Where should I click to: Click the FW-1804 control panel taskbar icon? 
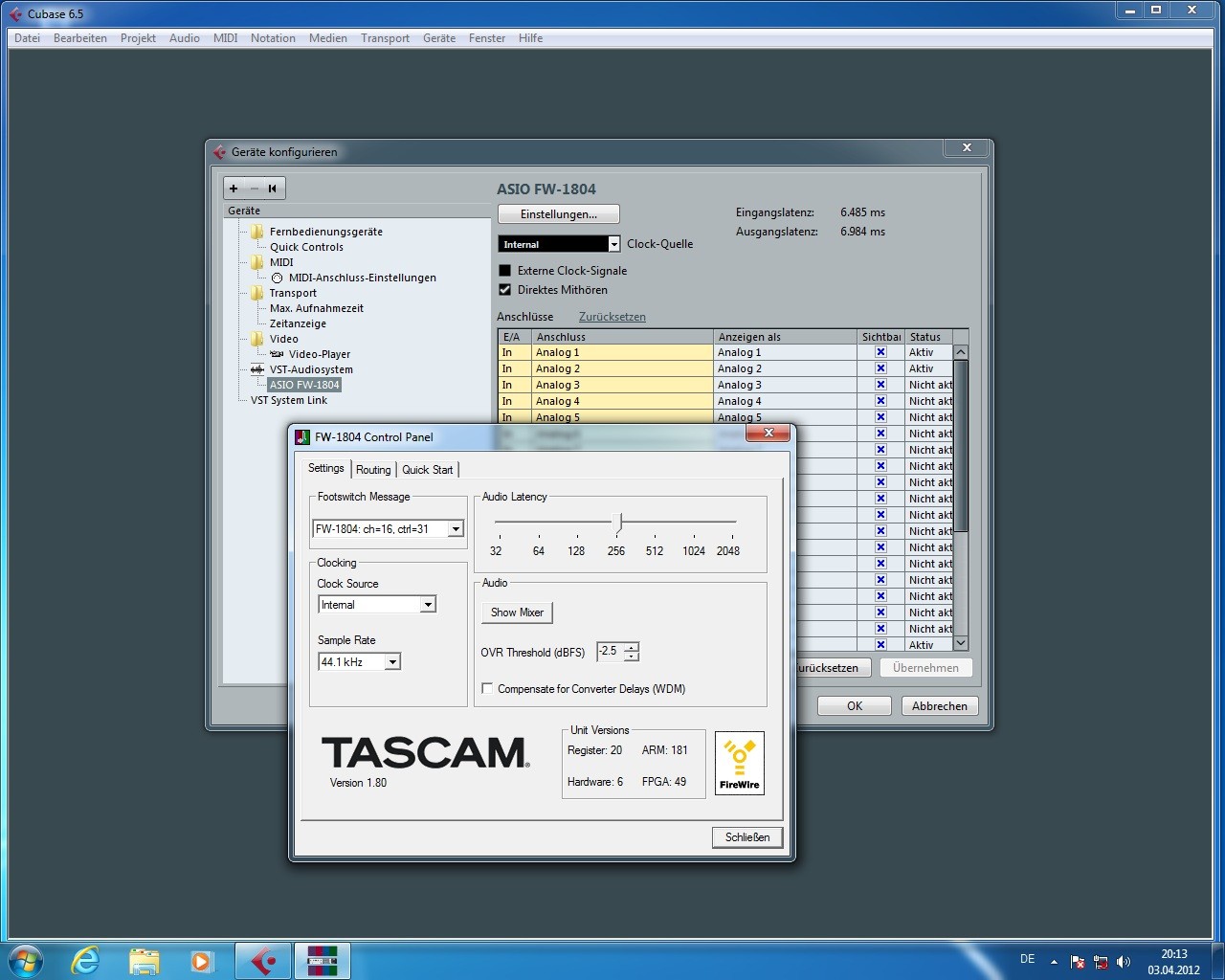coord(323,960)
